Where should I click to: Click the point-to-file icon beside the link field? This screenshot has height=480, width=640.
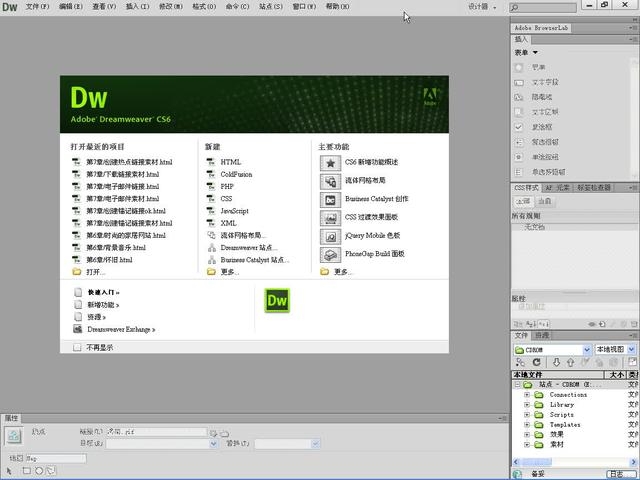[213, 433]
